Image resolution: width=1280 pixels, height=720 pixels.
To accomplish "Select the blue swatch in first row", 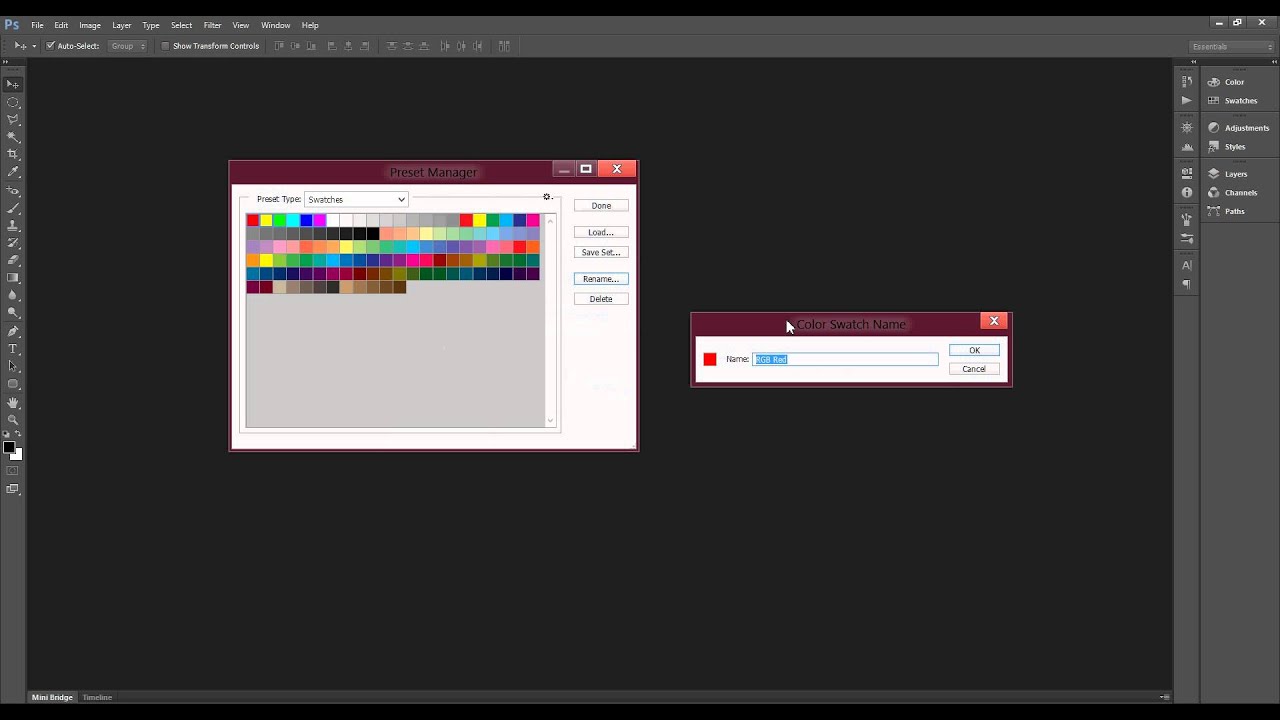I will coord(306,220).
